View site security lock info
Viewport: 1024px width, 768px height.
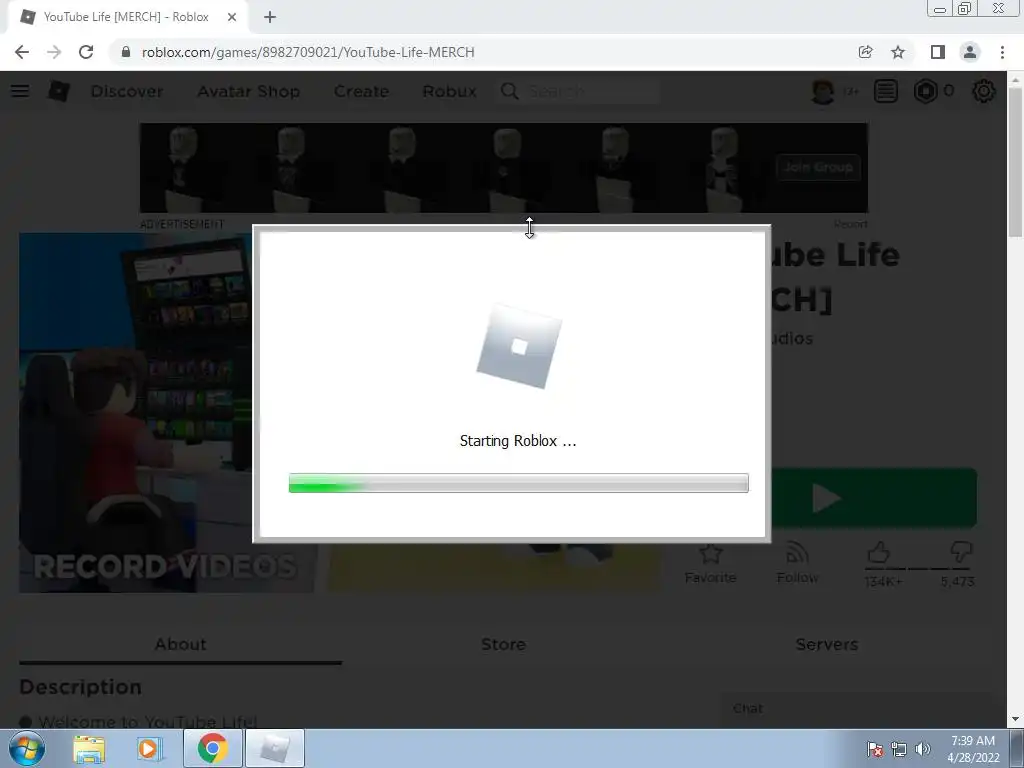[x=125, y=52]
